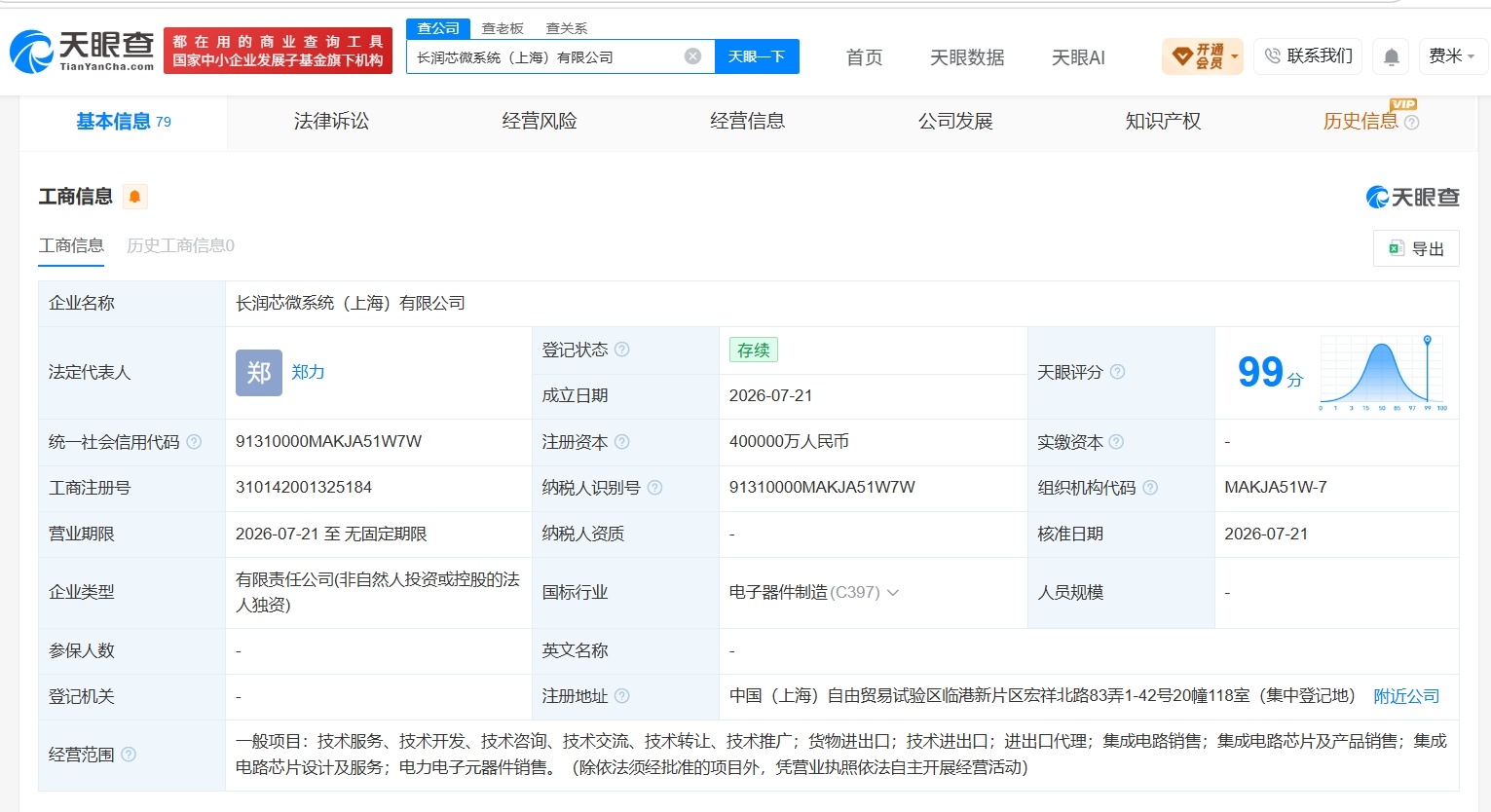
Task: Click help icon next to 登记状态
Action: pyautogui.click(x=621, y=350)
